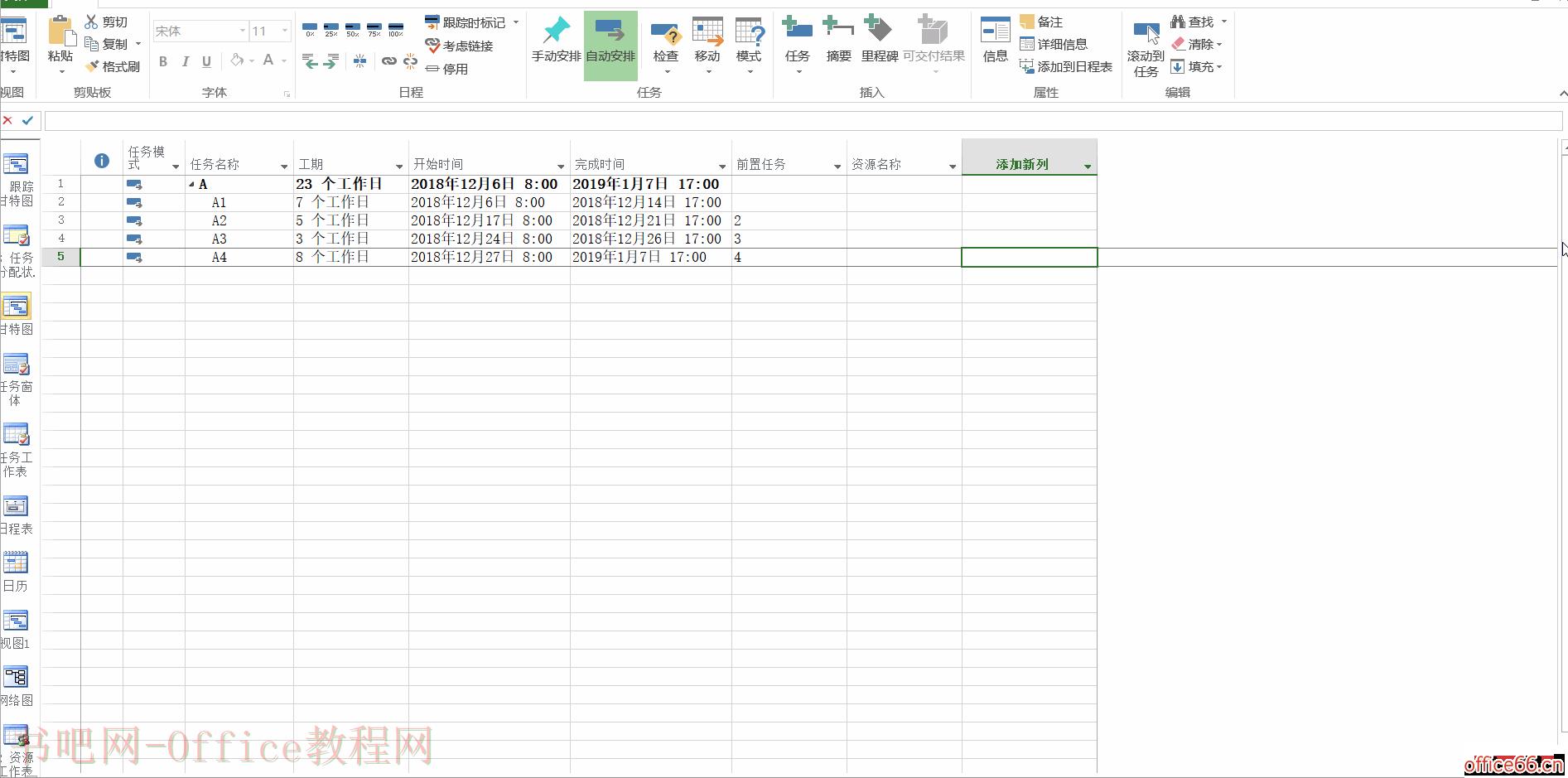The height and width of the screenshot is (778, 1568).
Task: Mark task 25% complete
Action: pyautogui.click(x=331, y=30)
